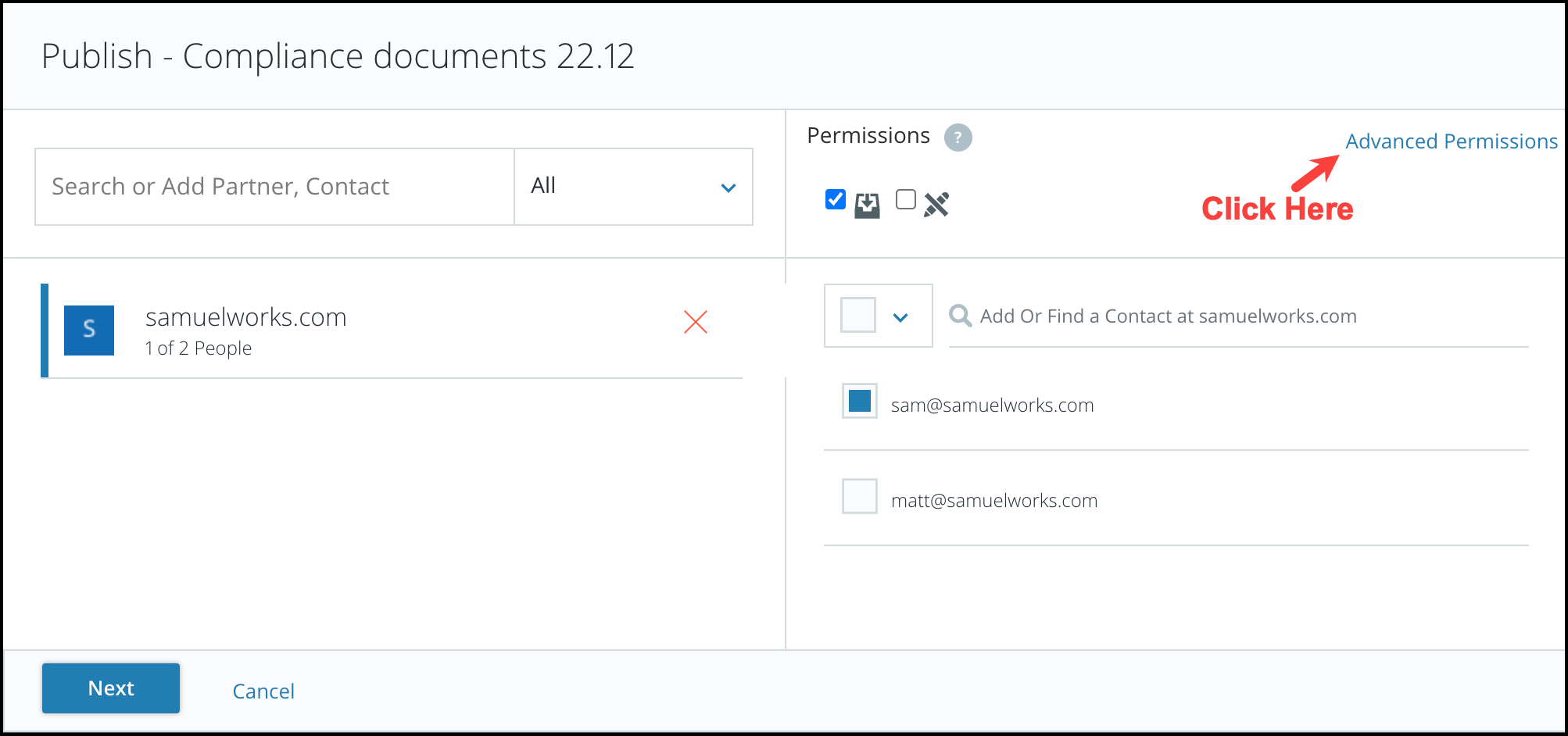Click the download permission tray icon
The height and width of the screenshot is (736, 1568).
tap(867, 205)
